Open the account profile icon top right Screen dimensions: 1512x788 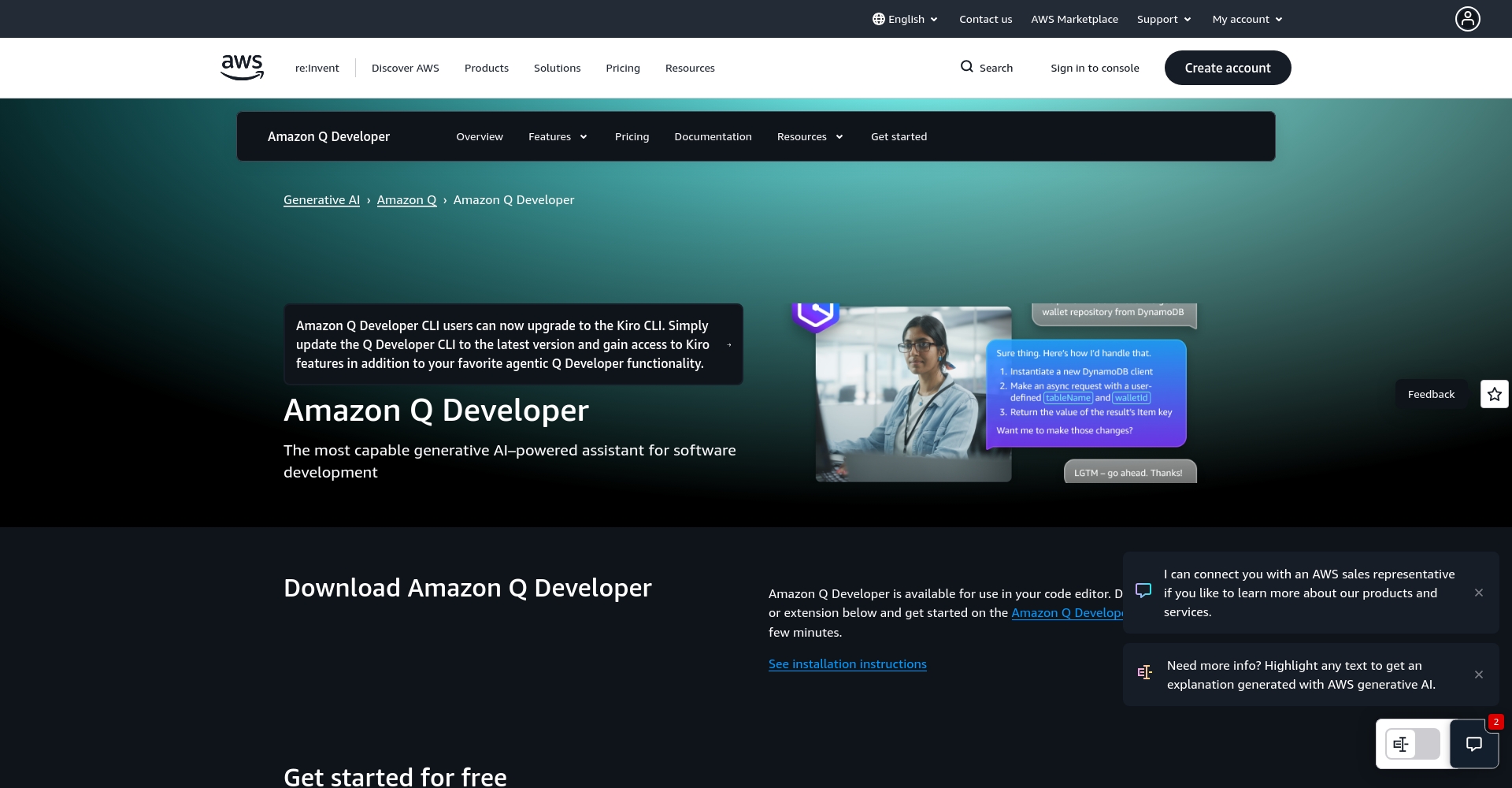[1466, 18]
